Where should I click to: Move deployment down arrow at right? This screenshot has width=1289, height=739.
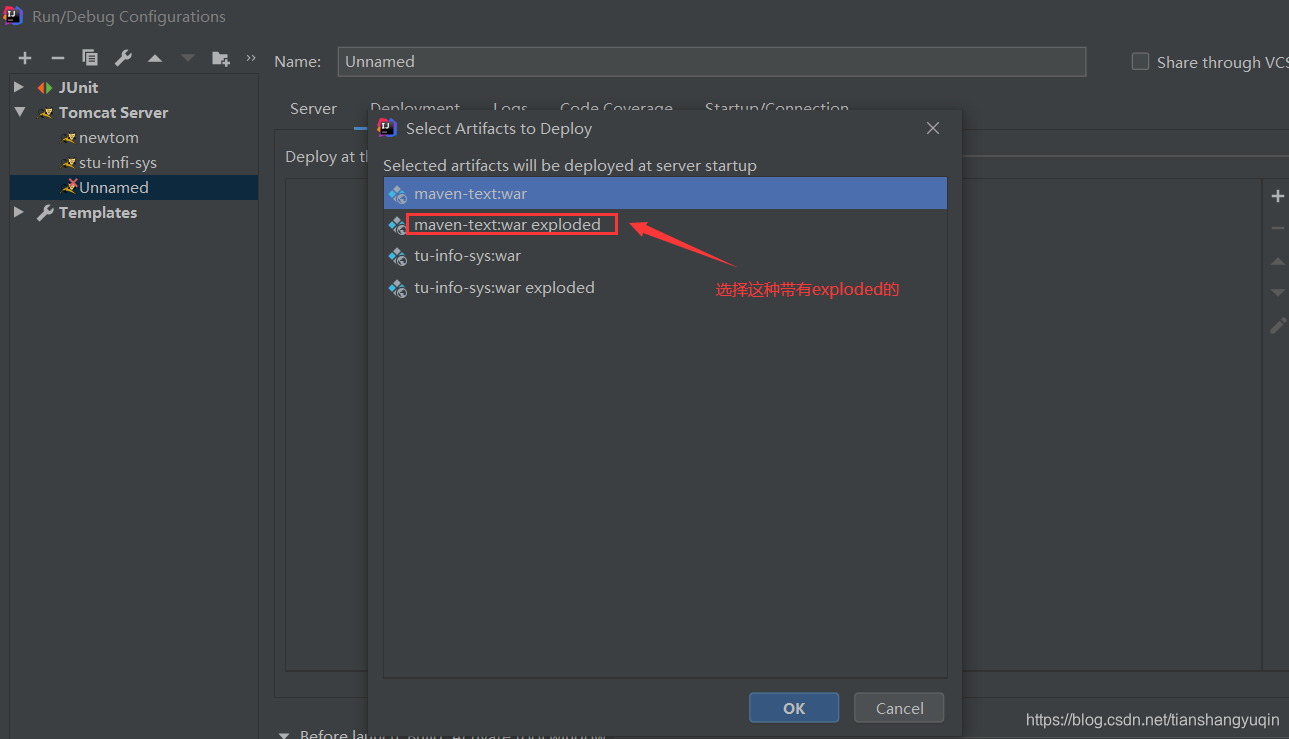point(1278,293)
